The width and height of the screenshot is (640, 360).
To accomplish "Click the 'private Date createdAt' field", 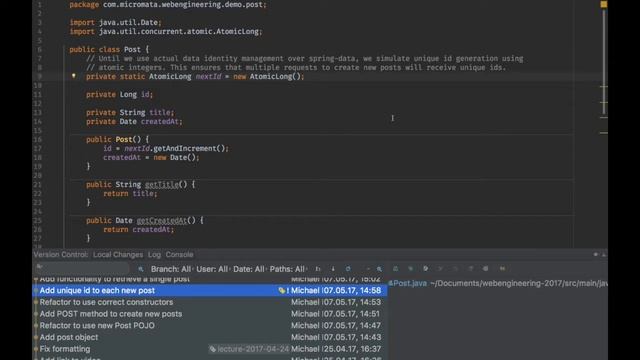I will (x=134, y=122).
